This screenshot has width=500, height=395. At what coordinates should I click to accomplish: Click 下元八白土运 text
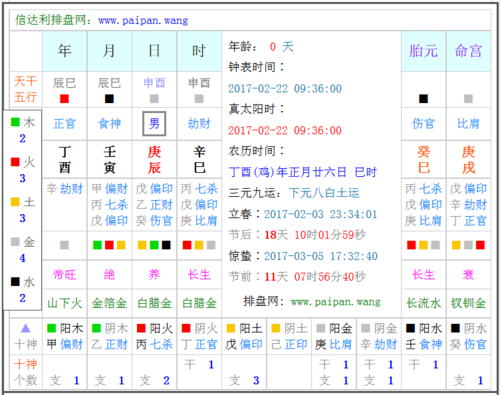(324, 193)
